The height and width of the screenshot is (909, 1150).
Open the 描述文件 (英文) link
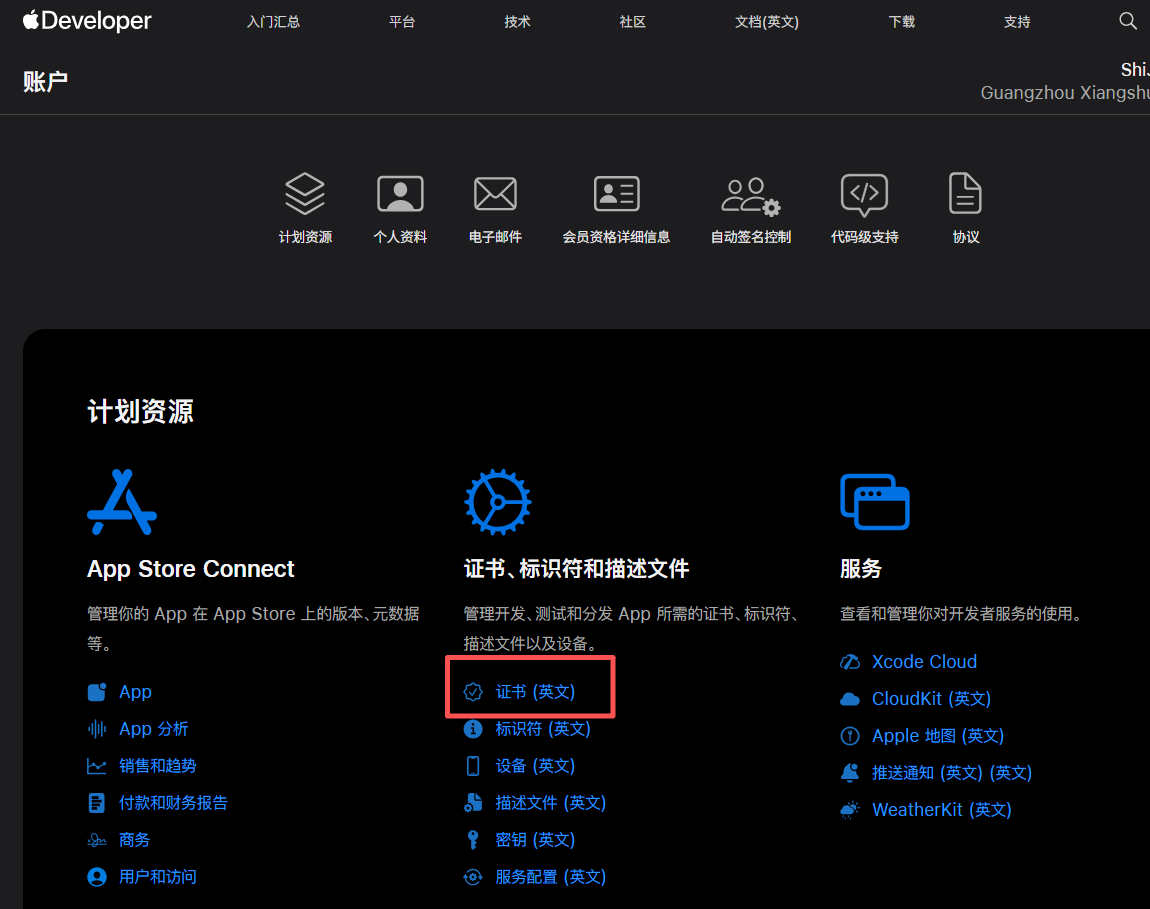pyautogui.click(x=551, y=803)
